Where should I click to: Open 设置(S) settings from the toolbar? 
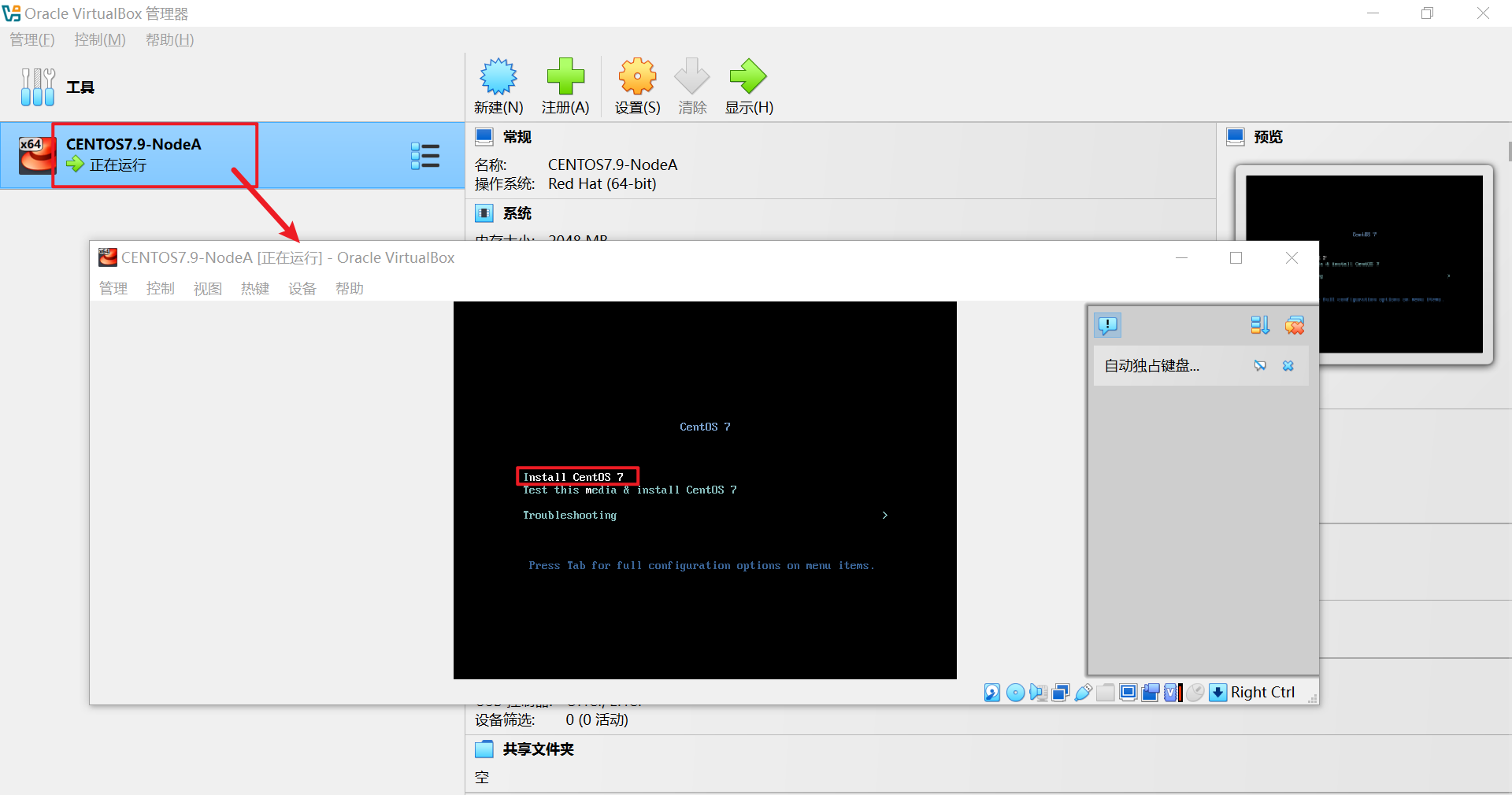[x=637, y=86]
